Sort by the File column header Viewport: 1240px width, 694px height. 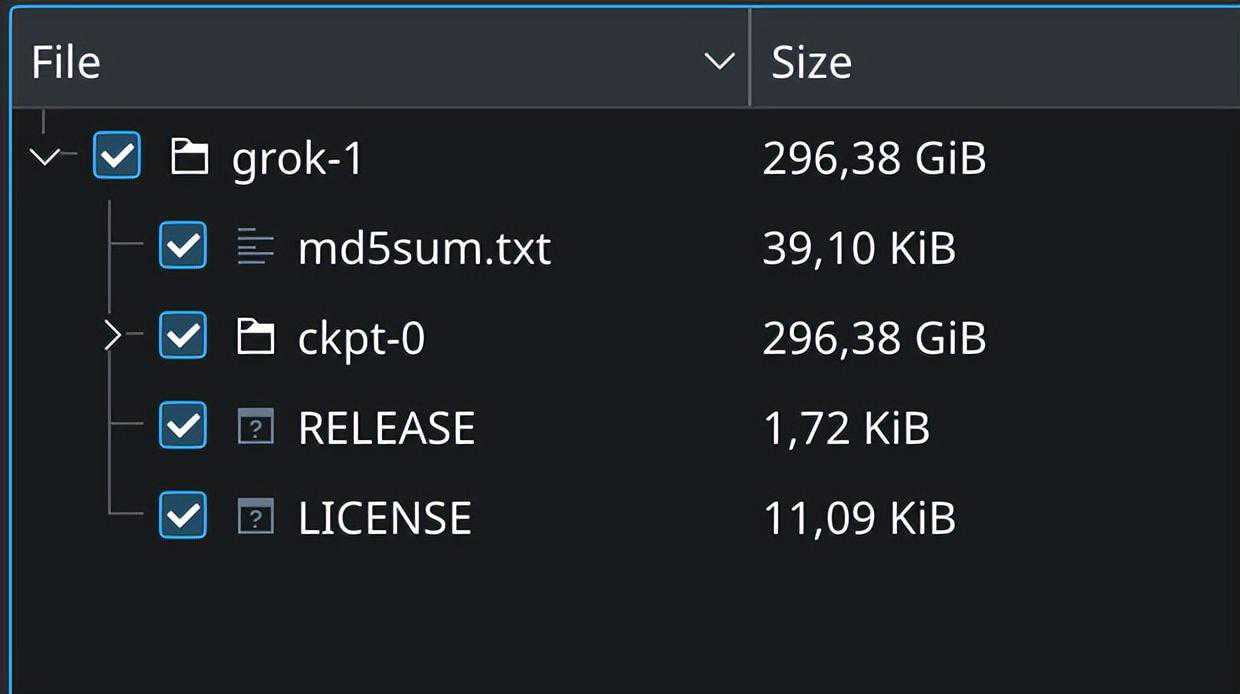(66, 62)
